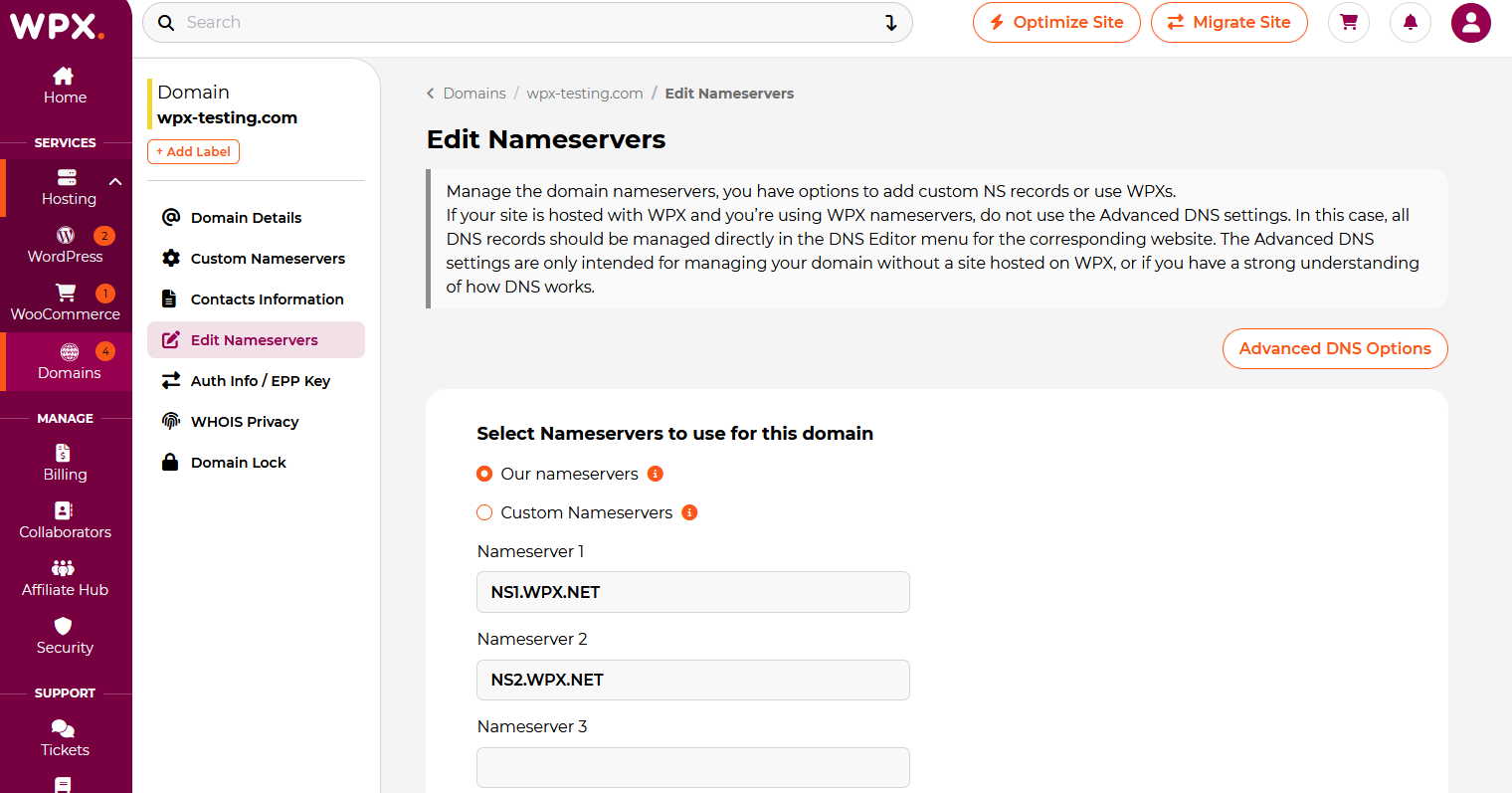Click the Domains badge showing 4

pyautogui.click(x=105, y=351)
